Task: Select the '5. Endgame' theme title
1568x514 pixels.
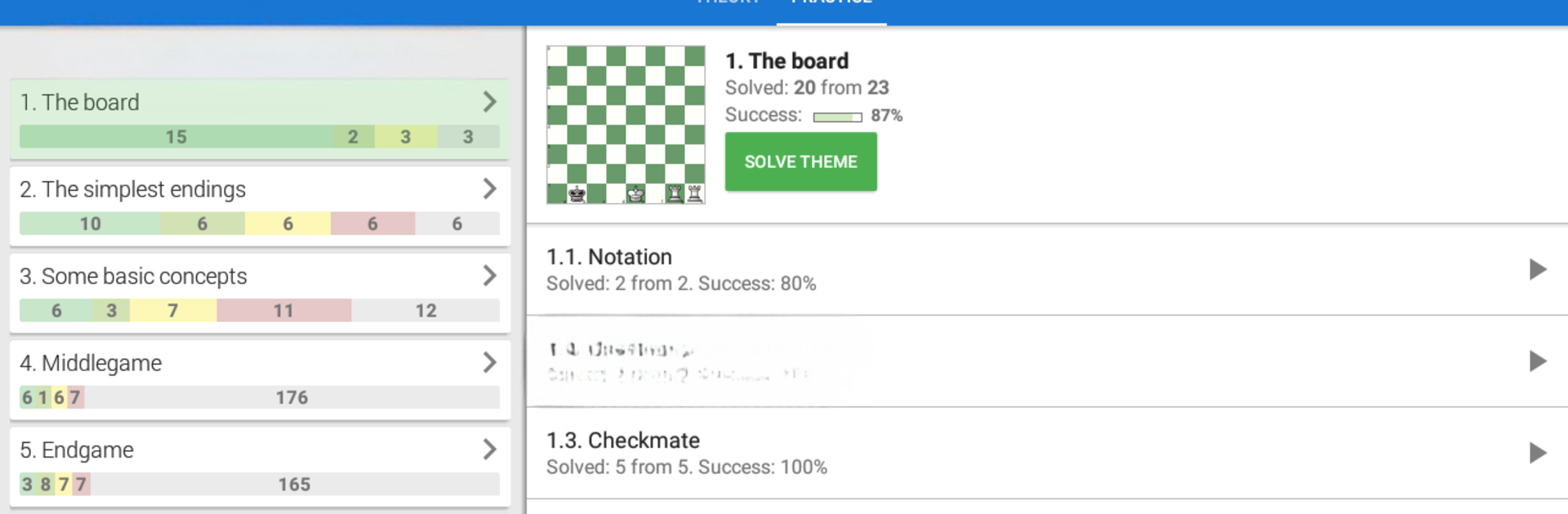Action: pos(77,450)
